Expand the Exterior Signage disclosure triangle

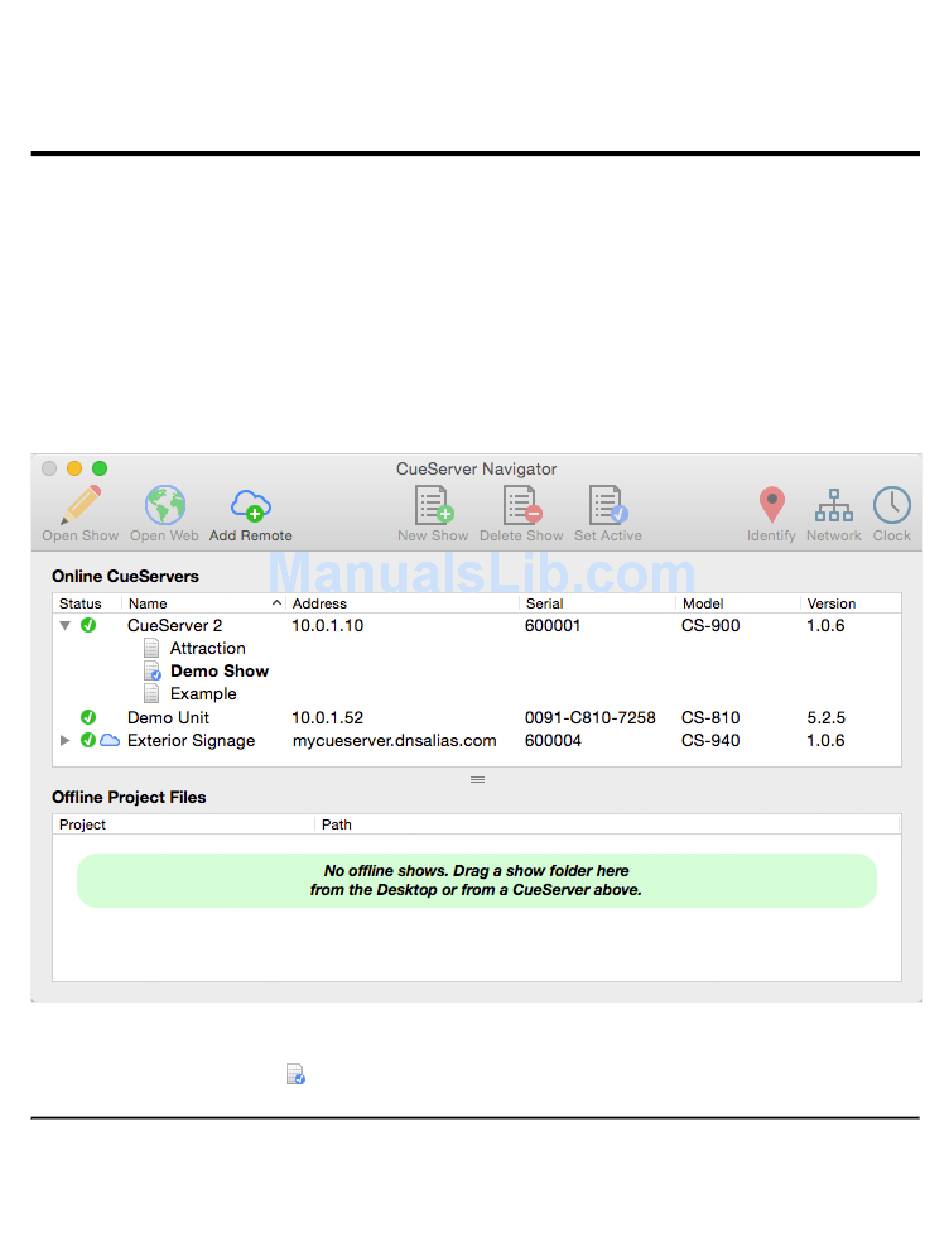coord(65,740)
